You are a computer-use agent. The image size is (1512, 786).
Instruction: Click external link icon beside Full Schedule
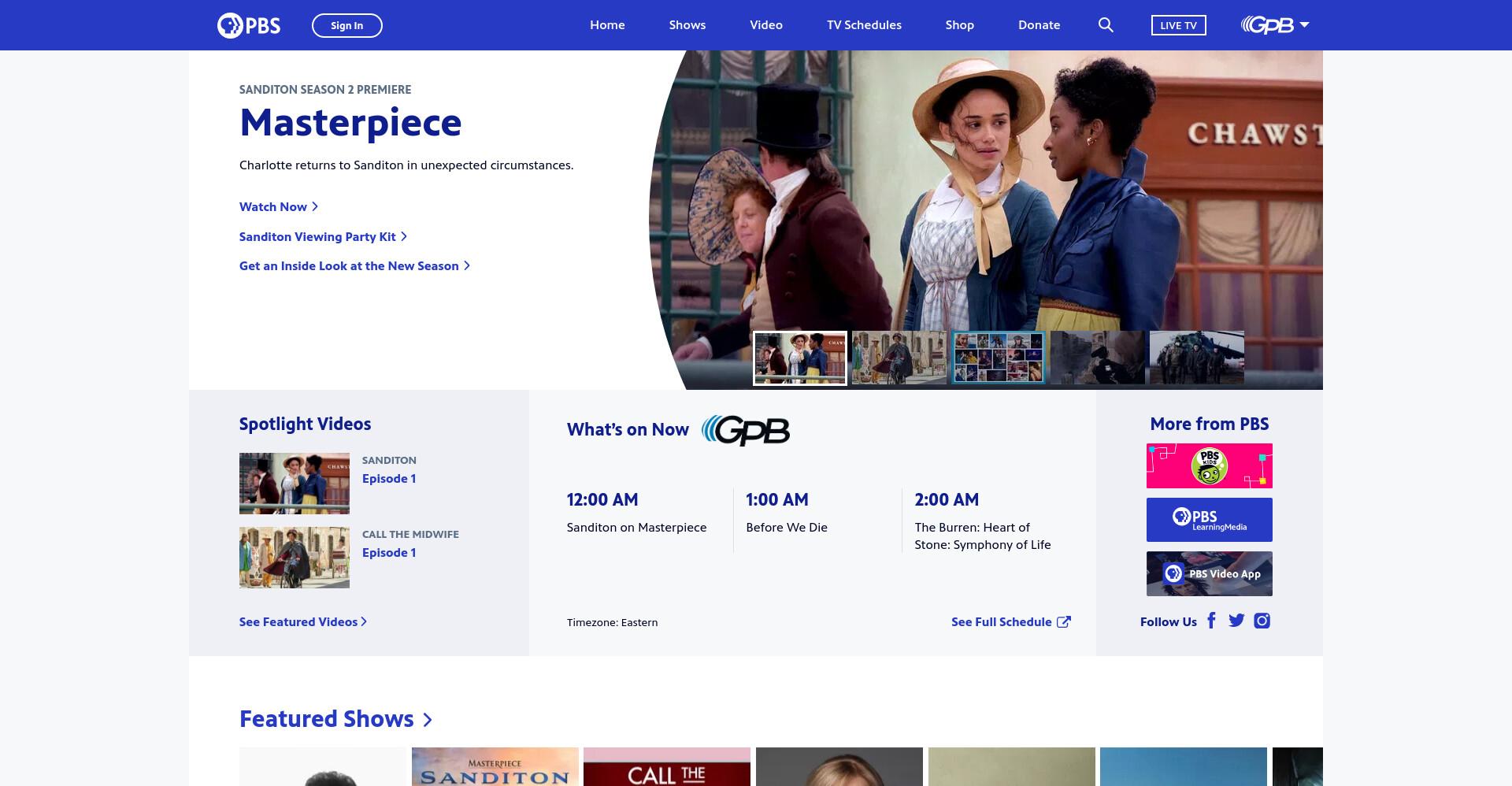pos(1064,622)
